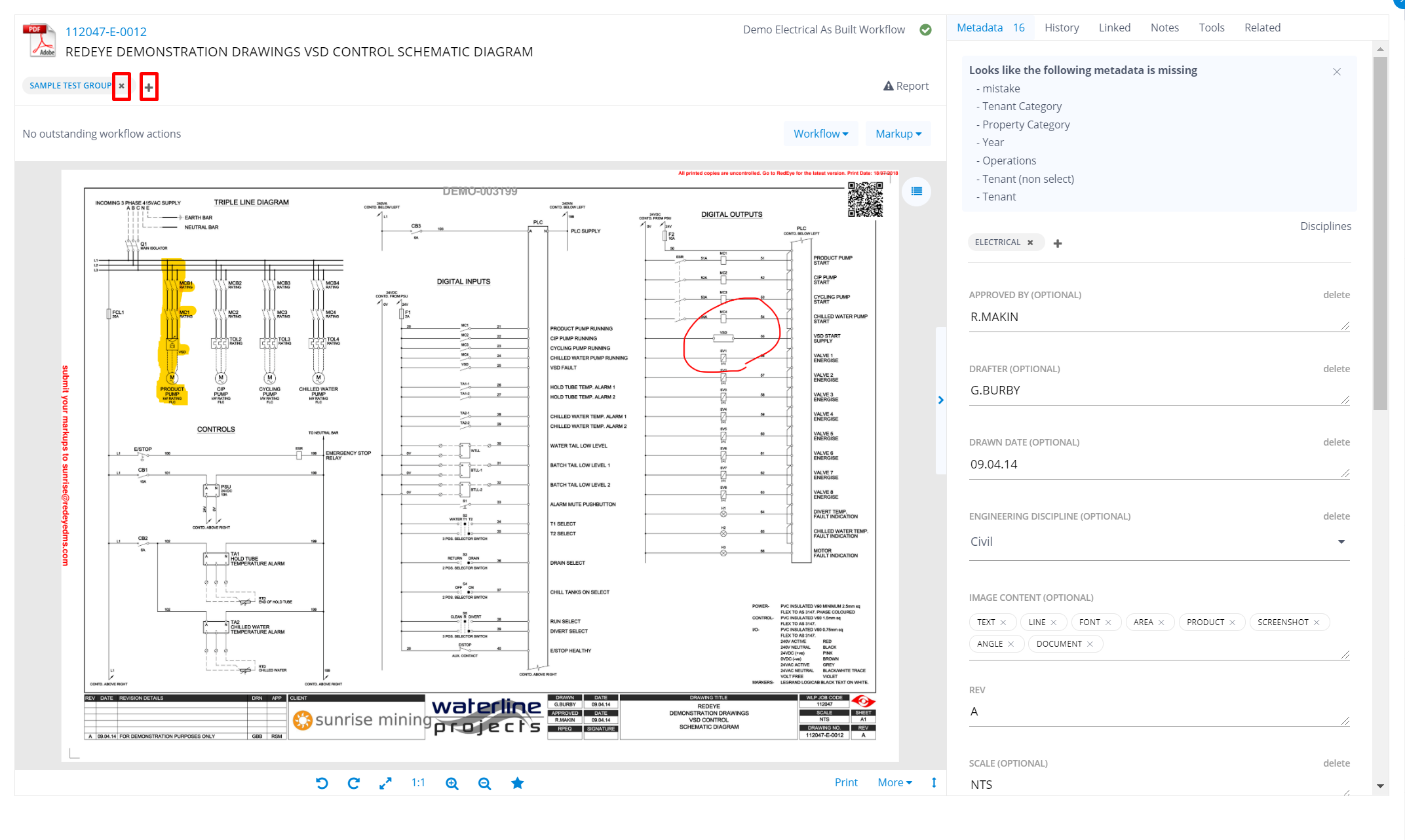Switch to the Metadata tab
The image size is (1405, 840).
990,28
